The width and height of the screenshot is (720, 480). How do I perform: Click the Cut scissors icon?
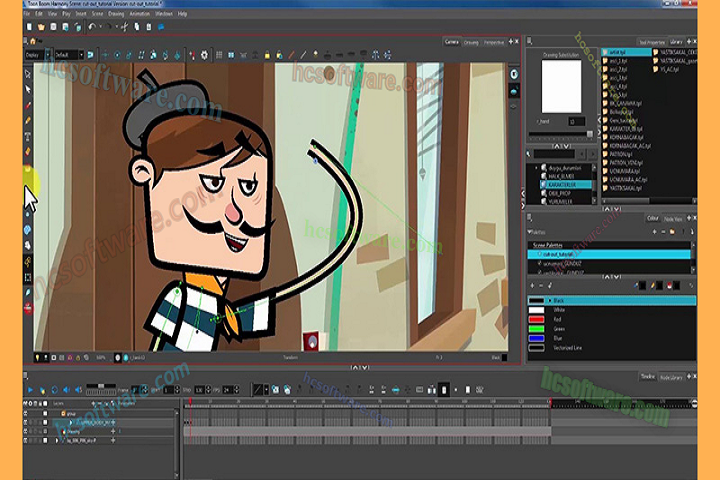click(124, 27)
